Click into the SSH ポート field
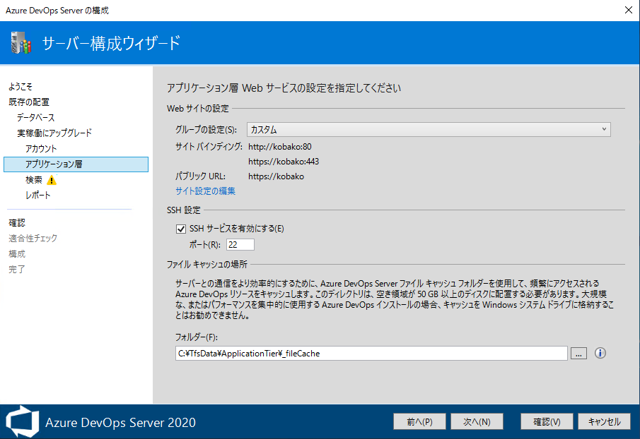This screenshot has height=439, width=640. click(x=240, y=245)
